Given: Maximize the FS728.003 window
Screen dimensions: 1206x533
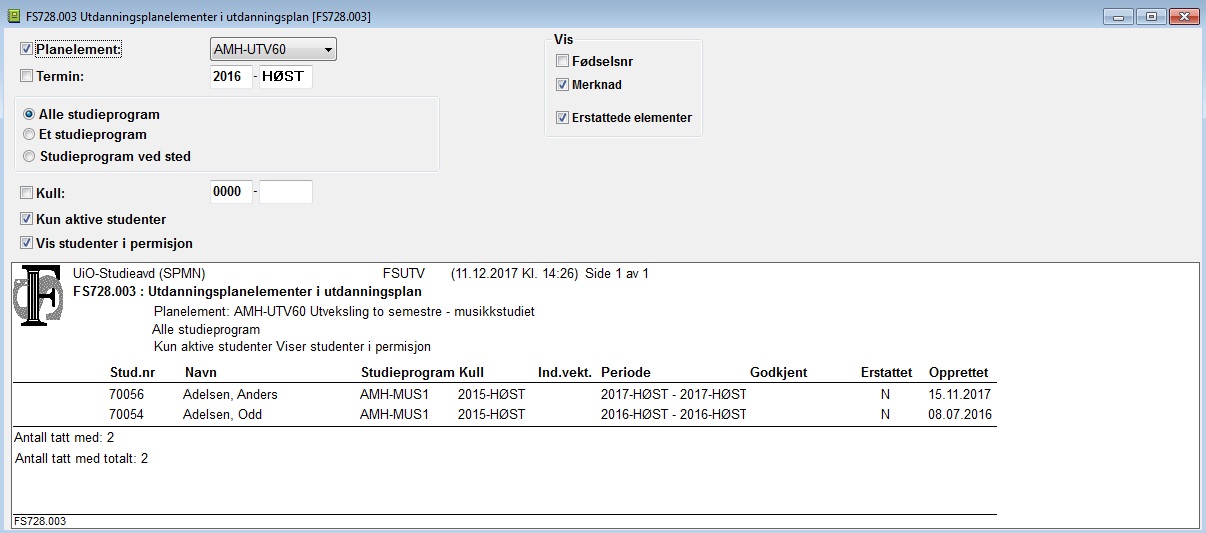Looking at the screenshot, I should click(1150, 16).
